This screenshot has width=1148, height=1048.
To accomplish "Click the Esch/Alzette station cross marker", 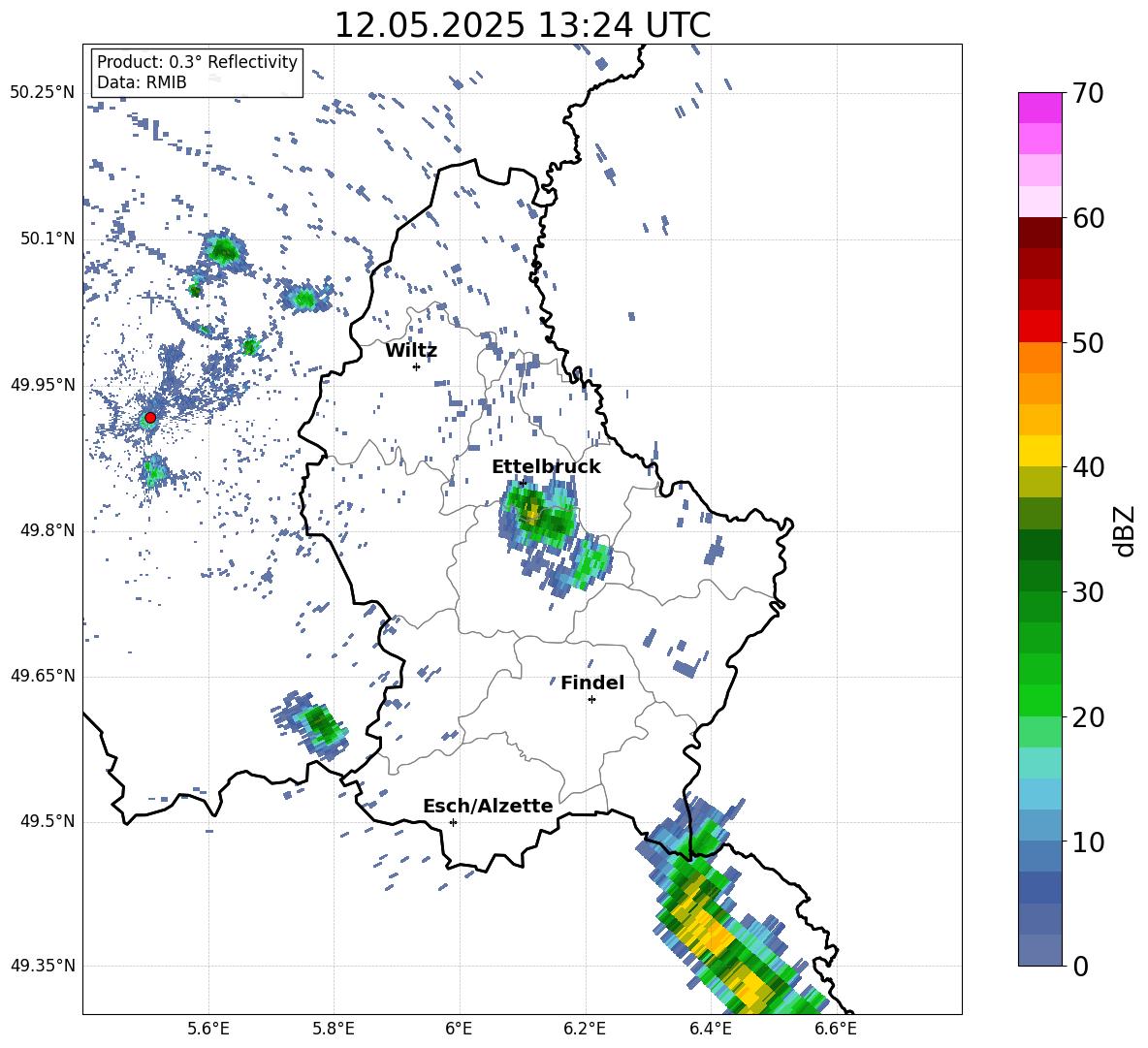I will [453, 822].
